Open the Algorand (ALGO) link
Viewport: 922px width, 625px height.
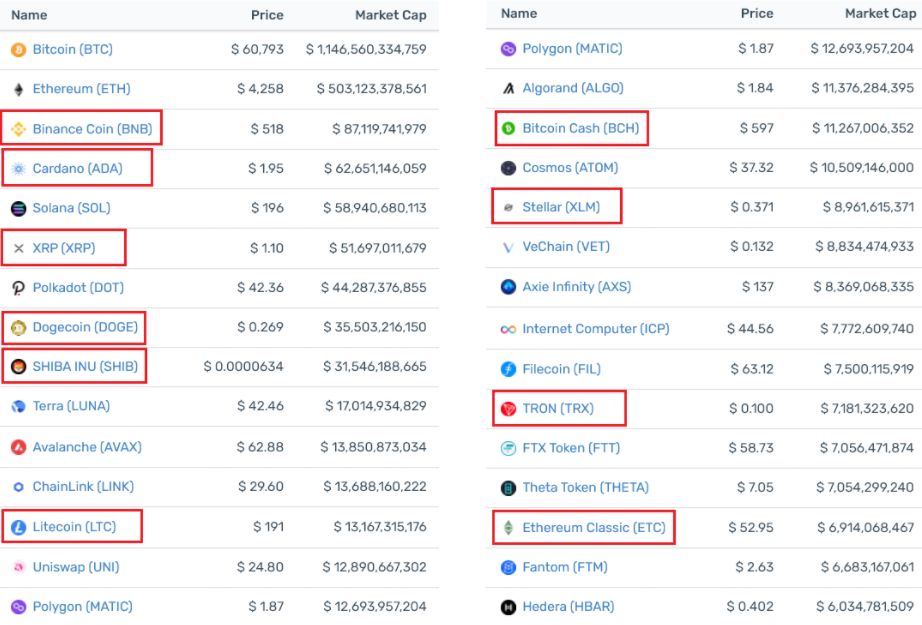pos(573,88)
